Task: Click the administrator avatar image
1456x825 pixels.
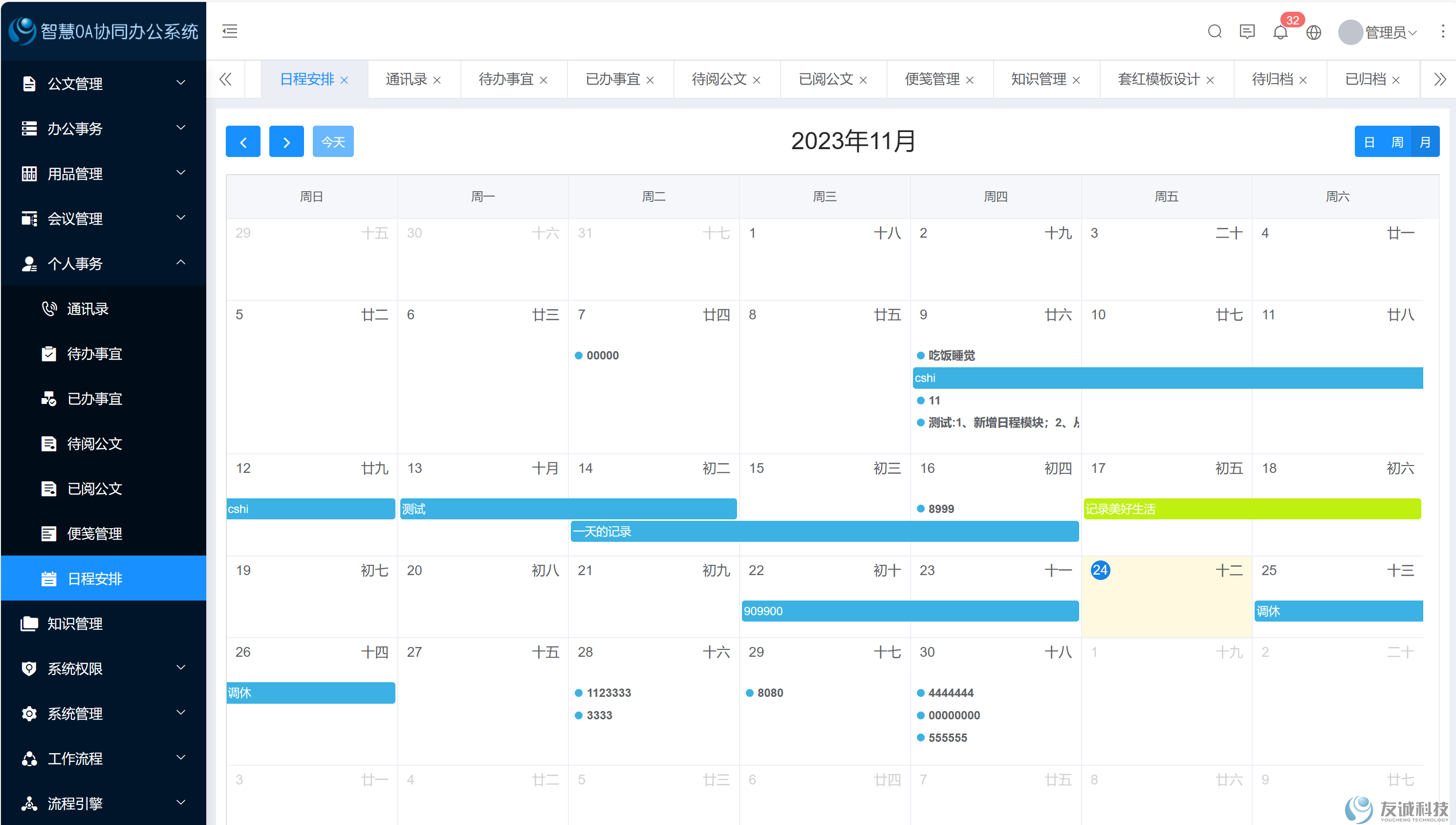Action: point(1350,32)
